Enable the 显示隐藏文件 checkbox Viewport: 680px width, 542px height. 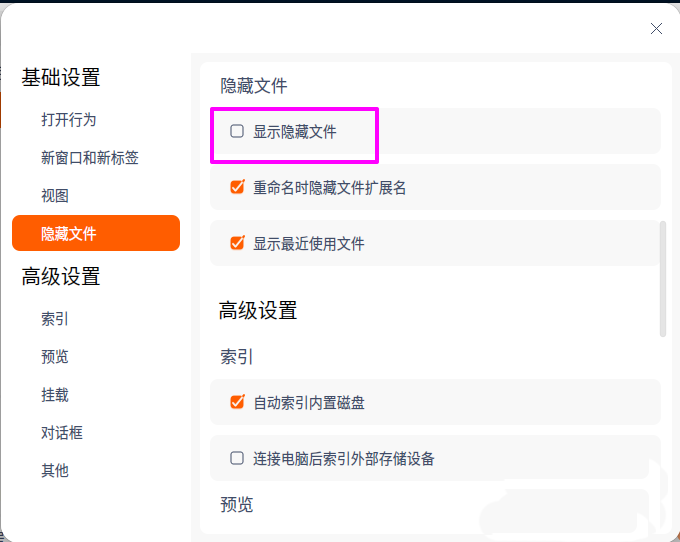pyautogui.click(x=237, y=131)
